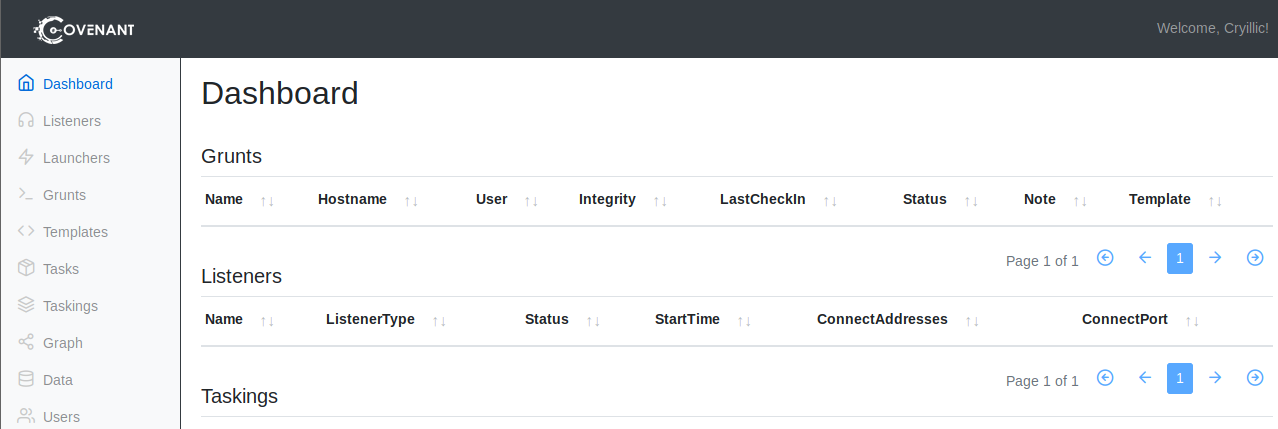Click the Taskings layers icon

pyautogui.click(x=27, y=306)
